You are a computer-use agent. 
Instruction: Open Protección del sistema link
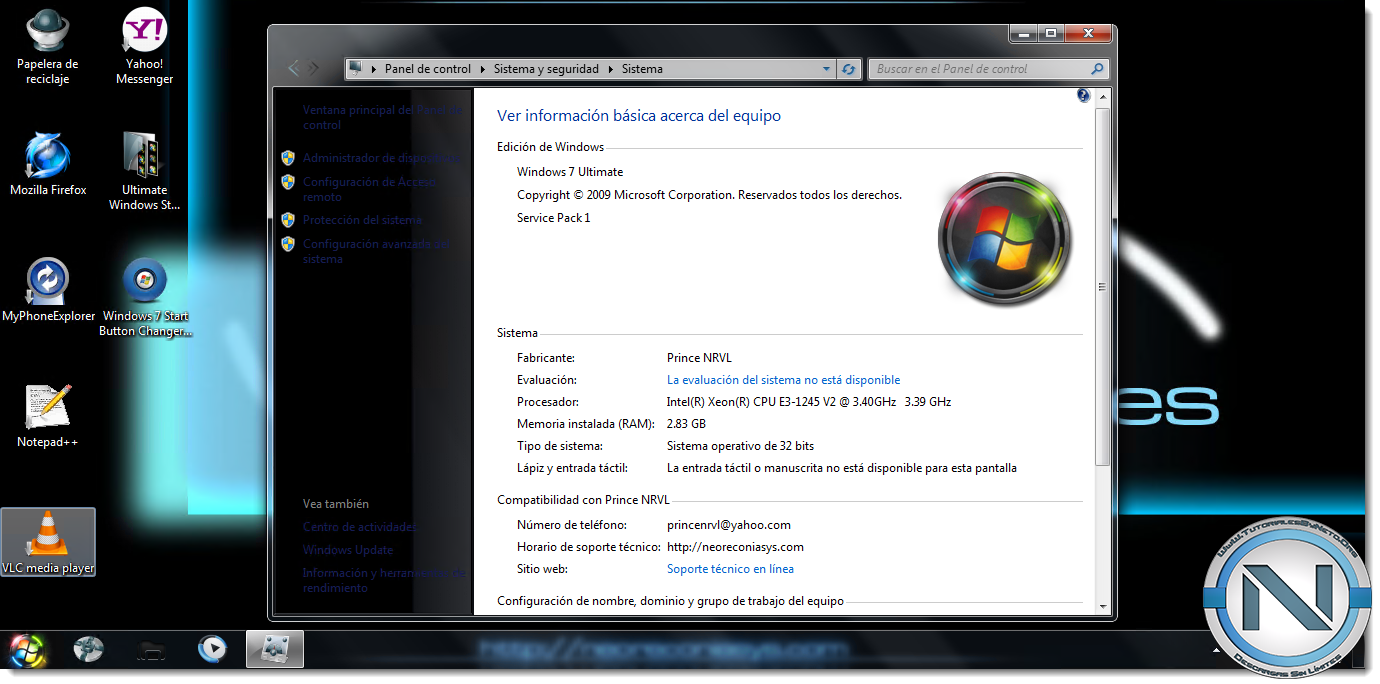[362, 220]
